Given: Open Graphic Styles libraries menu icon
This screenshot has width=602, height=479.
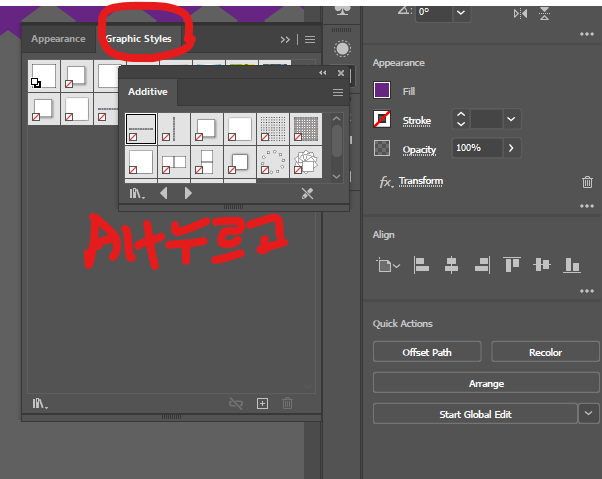Looking at the screenshot, I should pos(40,403).
